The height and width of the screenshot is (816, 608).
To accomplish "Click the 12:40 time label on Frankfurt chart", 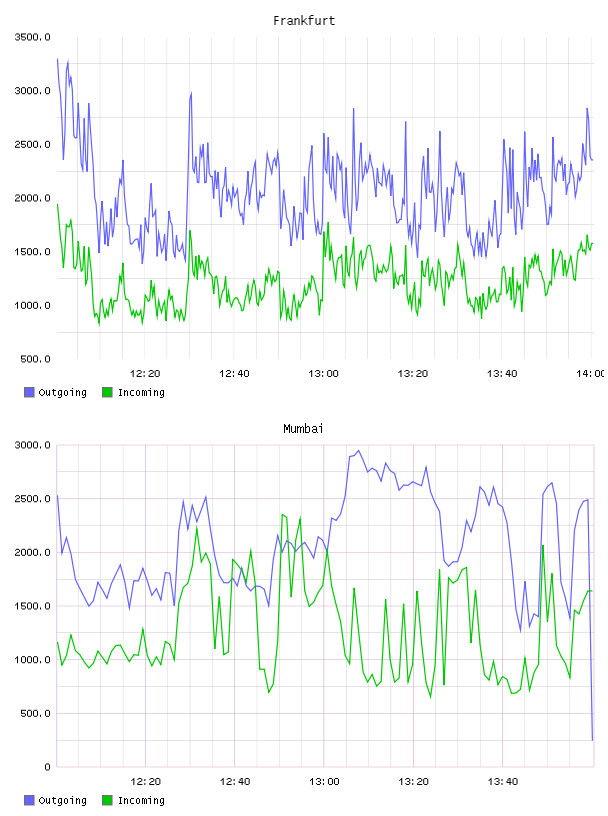I will coord(234,374).
